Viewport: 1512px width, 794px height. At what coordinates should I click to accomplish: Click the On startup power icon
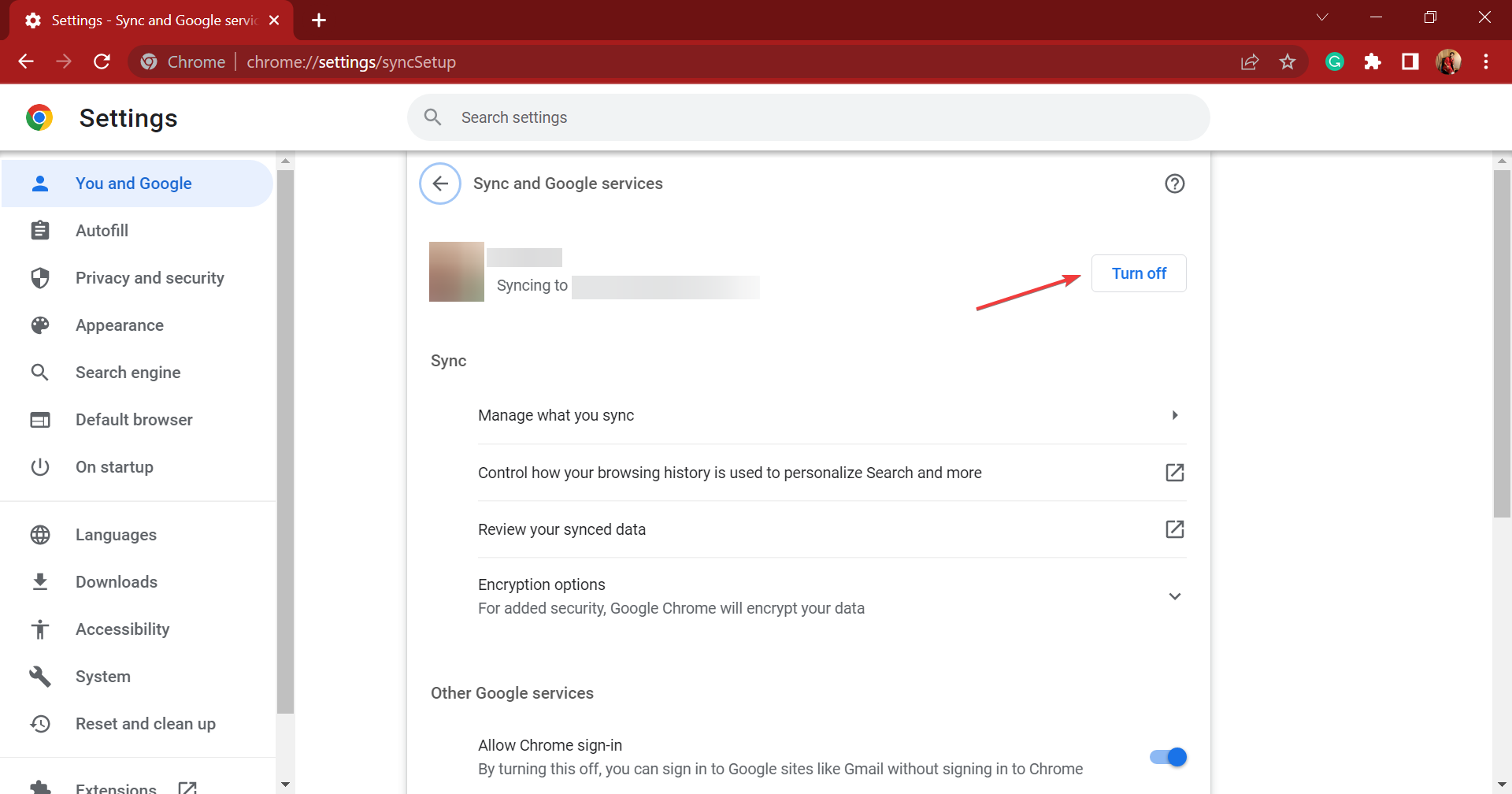[x=40, y=467]
